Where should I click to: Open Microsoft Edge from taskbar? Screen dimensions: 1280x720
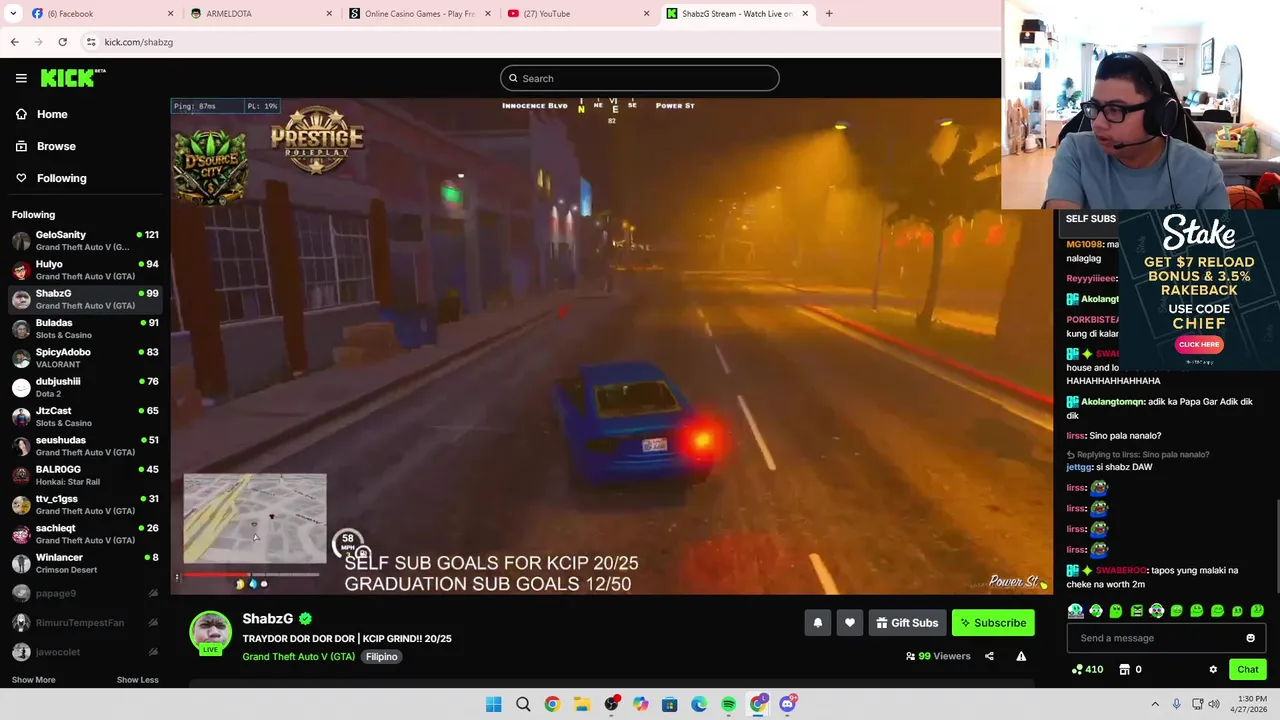click(x=699, y=705)
